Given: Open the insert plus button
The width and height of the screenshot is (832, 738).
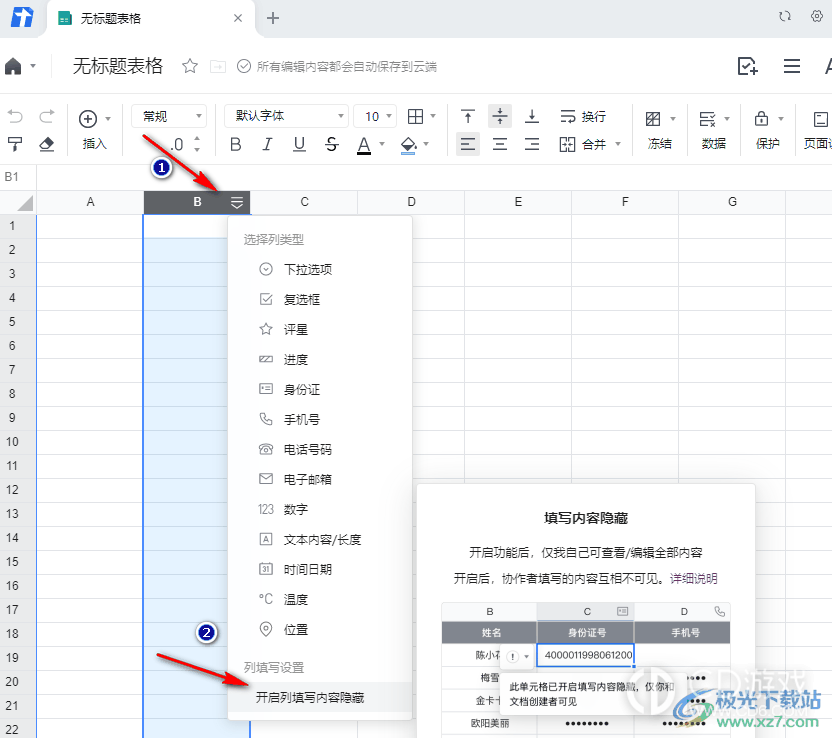Looking at the screenshot, I should click(x=88, y=118).
